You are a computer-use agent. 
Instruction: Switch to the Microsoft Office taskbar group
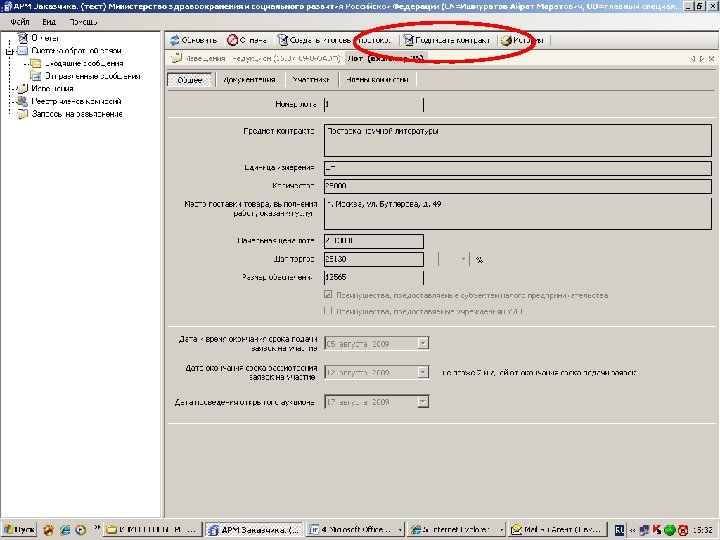click(355, 530)
